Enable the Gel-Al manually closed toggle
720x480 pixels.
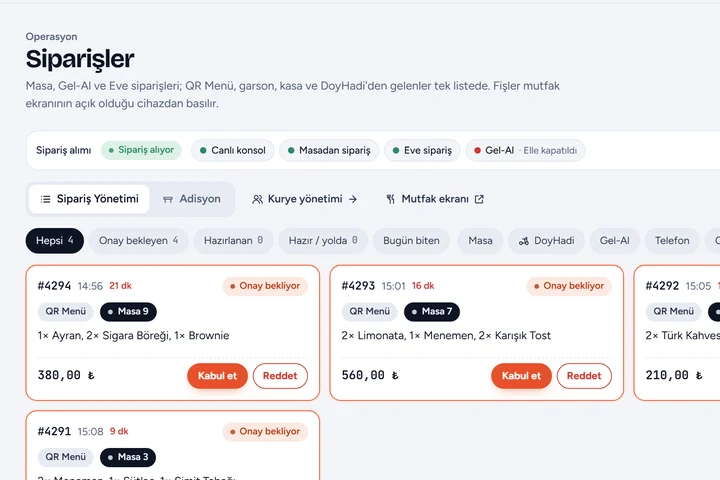(525, 150)
